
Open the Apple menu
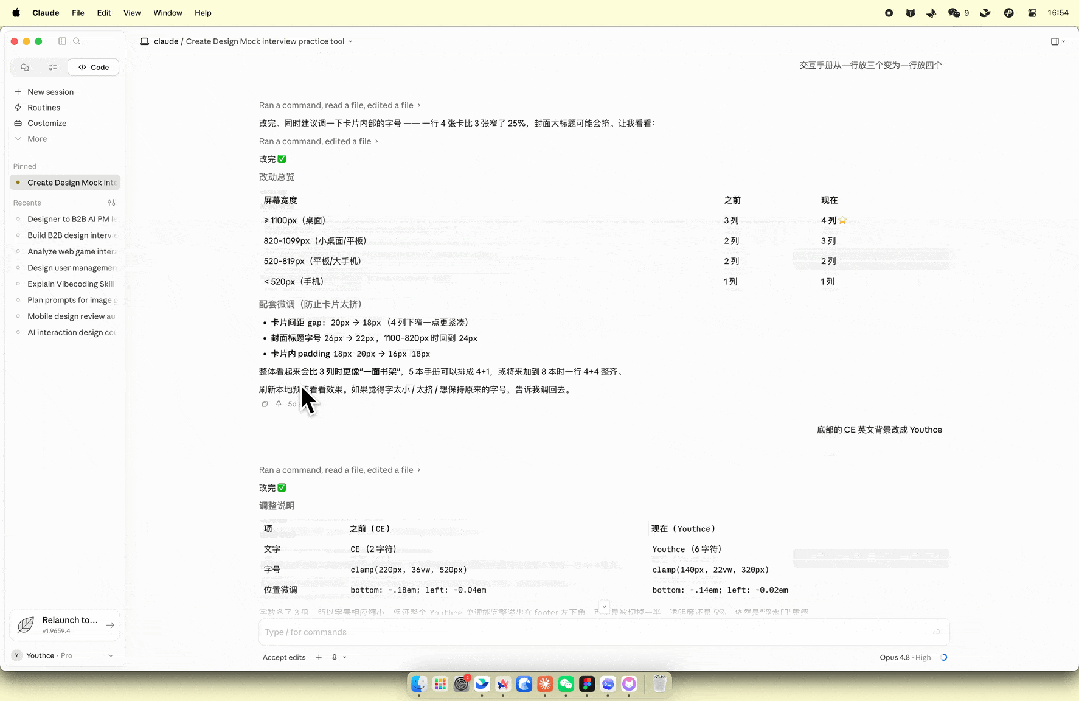(x=16, y=13)
